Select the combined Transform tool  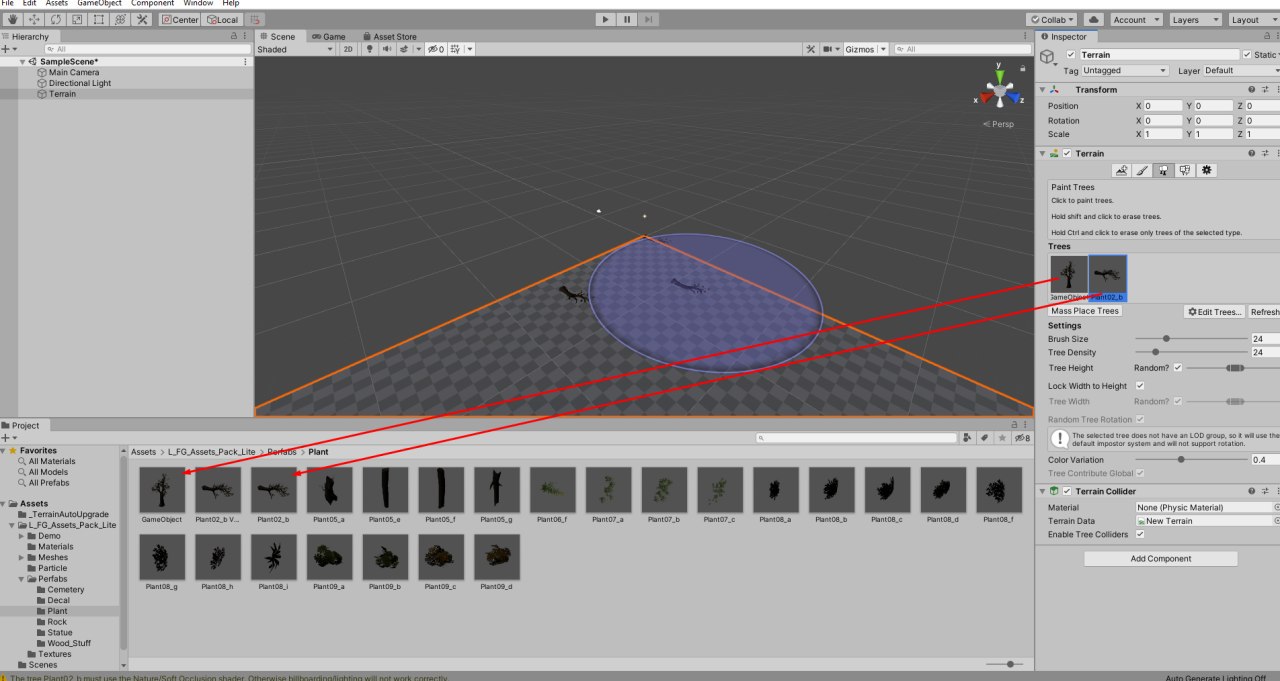click(x=121, y=19)
